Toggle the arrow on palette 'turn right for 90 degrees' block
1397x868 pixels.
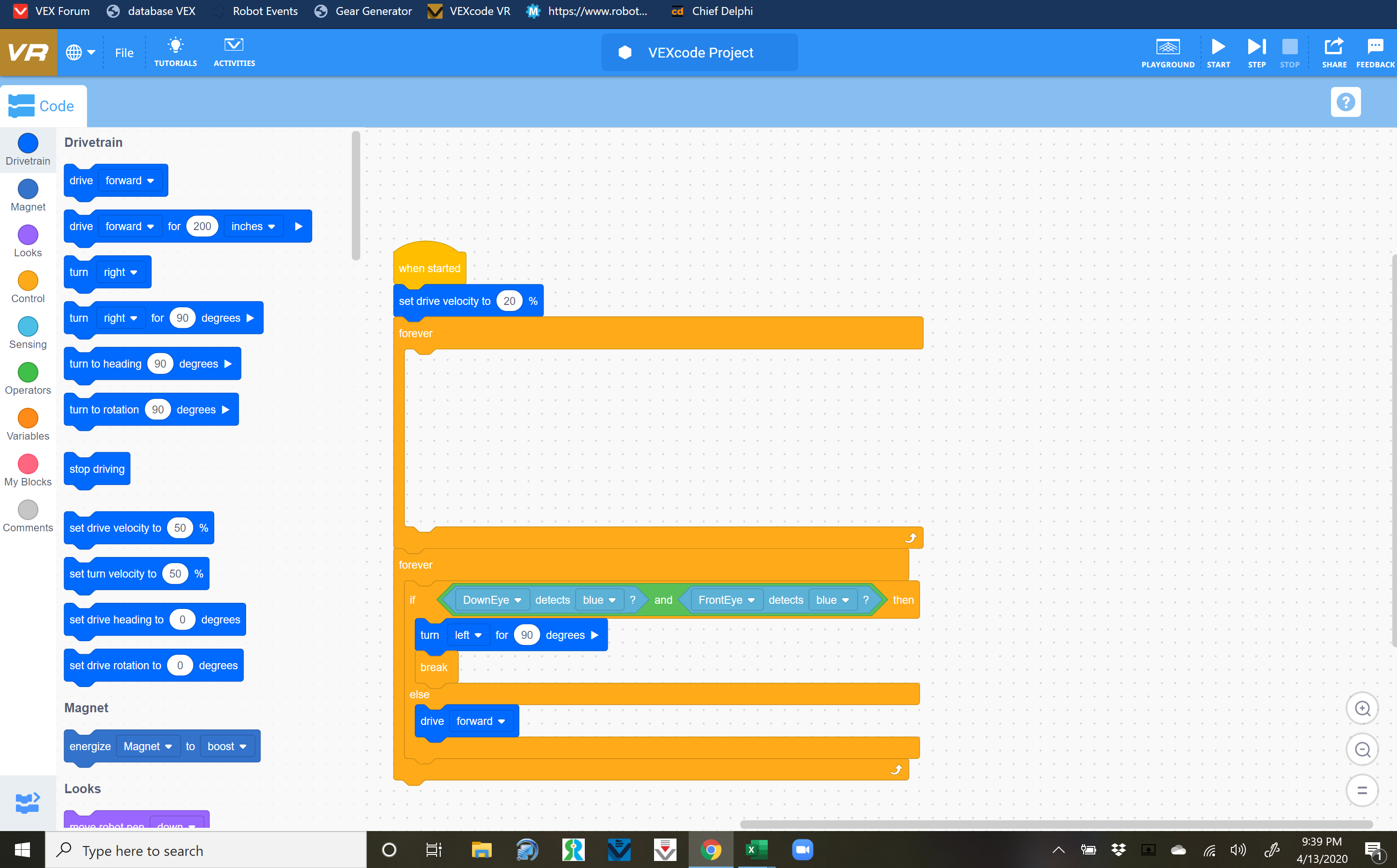[x=250, y=318]
